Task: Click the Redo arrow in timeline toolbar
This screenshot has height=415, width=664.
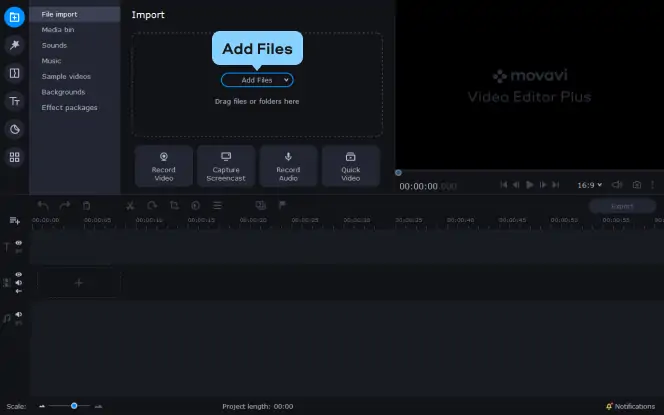Action: point(65,205)
